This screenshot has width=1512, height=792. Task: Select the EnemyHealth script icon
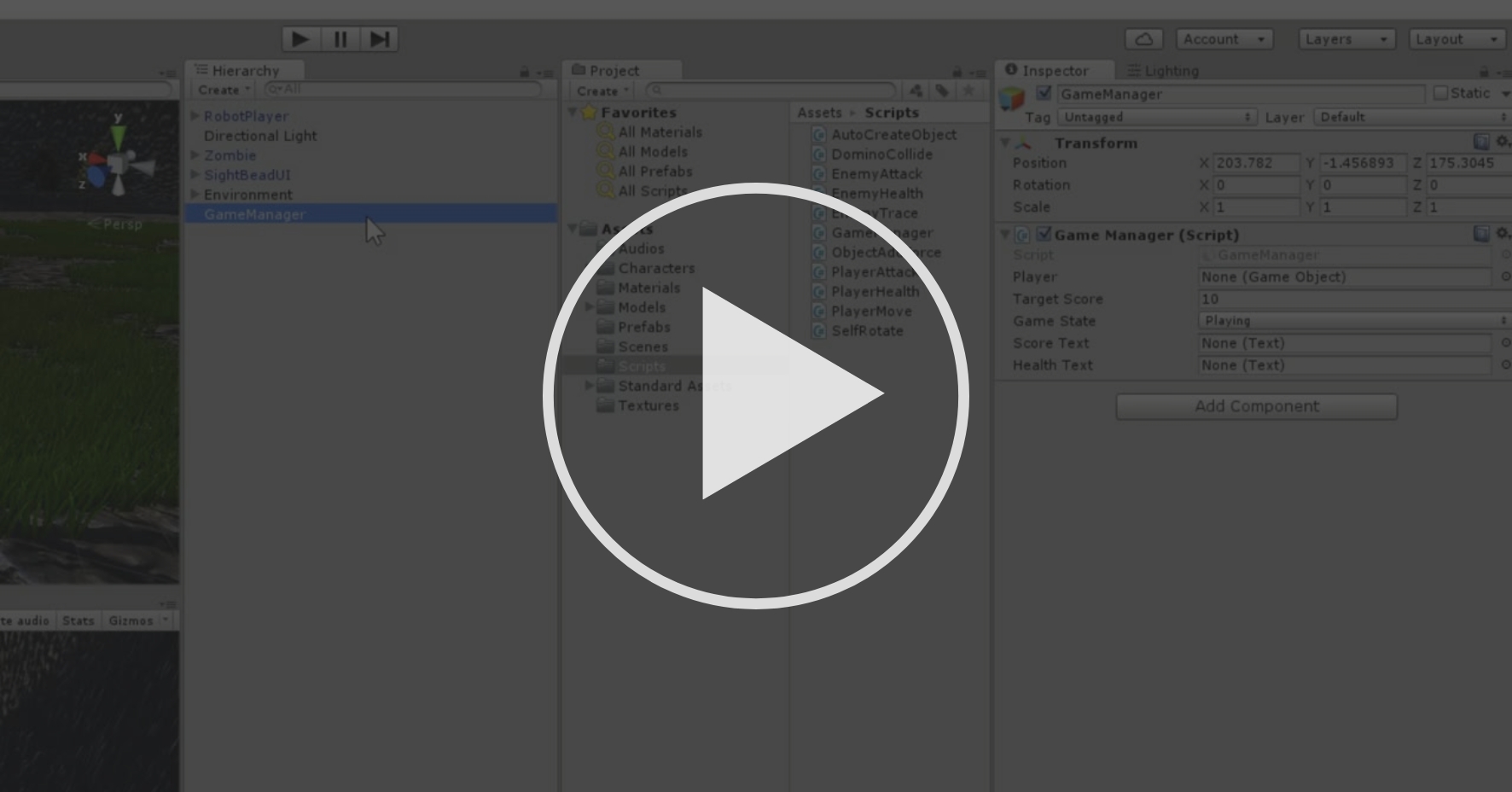click(x=817, y=193)
